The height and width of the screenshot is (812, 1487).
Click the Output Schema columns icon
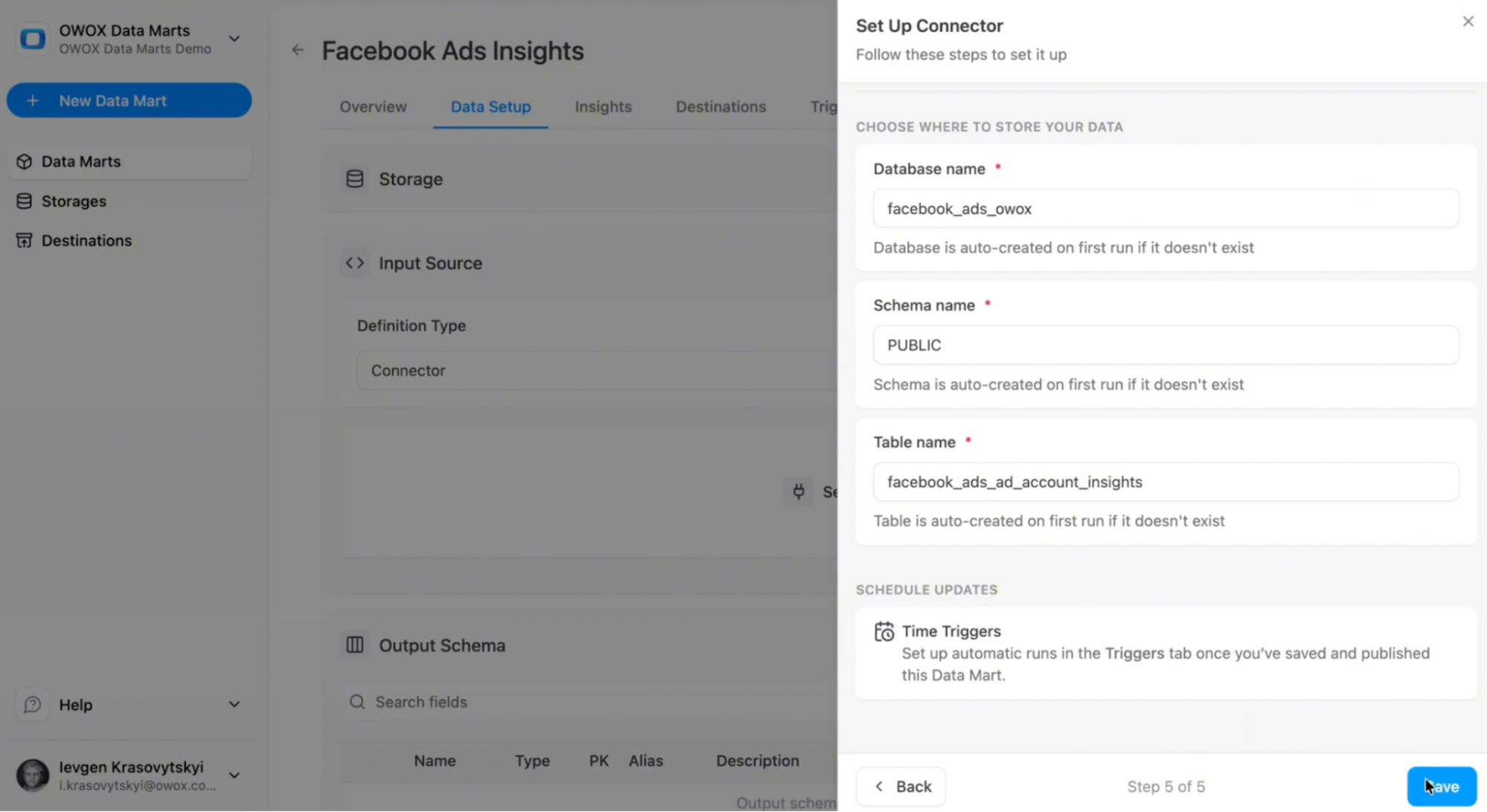click(x=355, y=645)
